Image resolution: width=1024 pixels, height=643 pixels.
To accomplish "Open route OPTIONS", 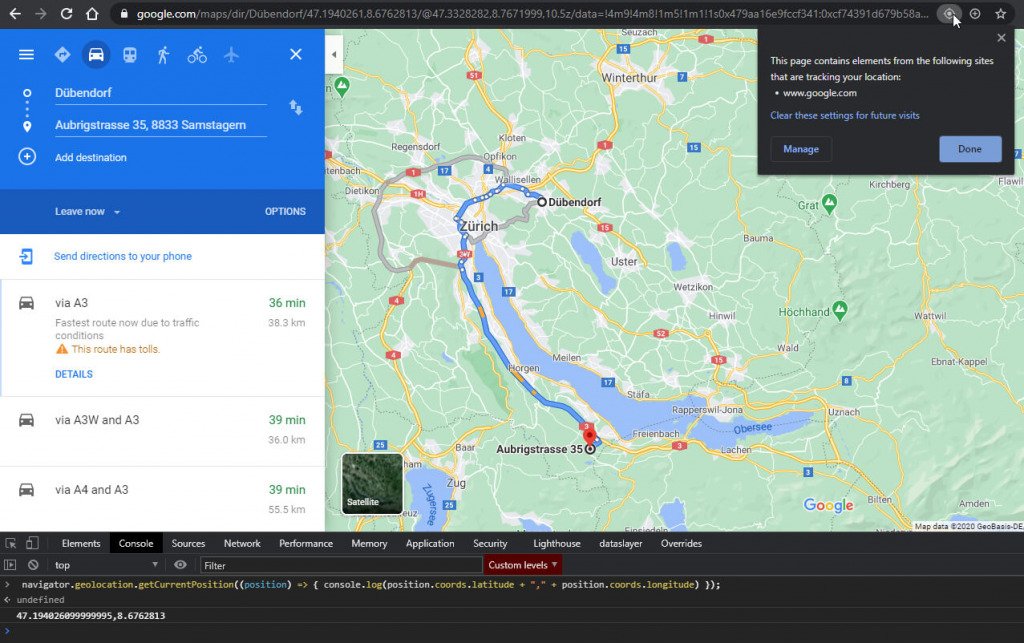I will tap(285, 212).
